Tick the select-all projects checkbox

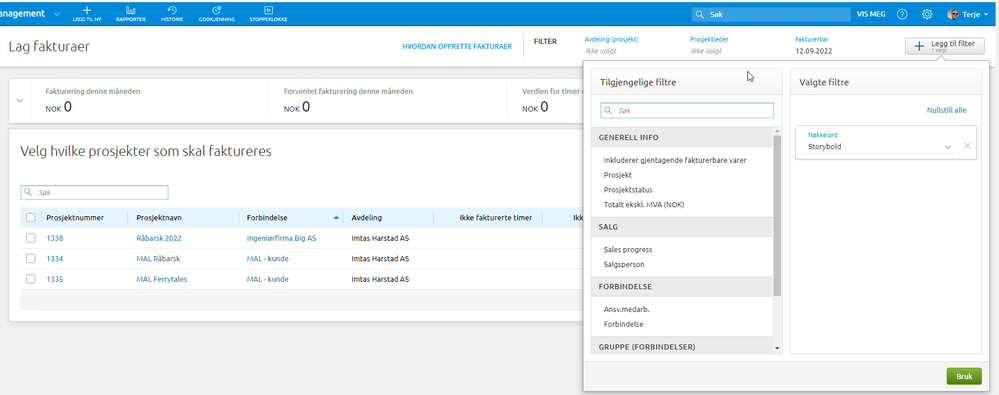click(x=31, y=218)
